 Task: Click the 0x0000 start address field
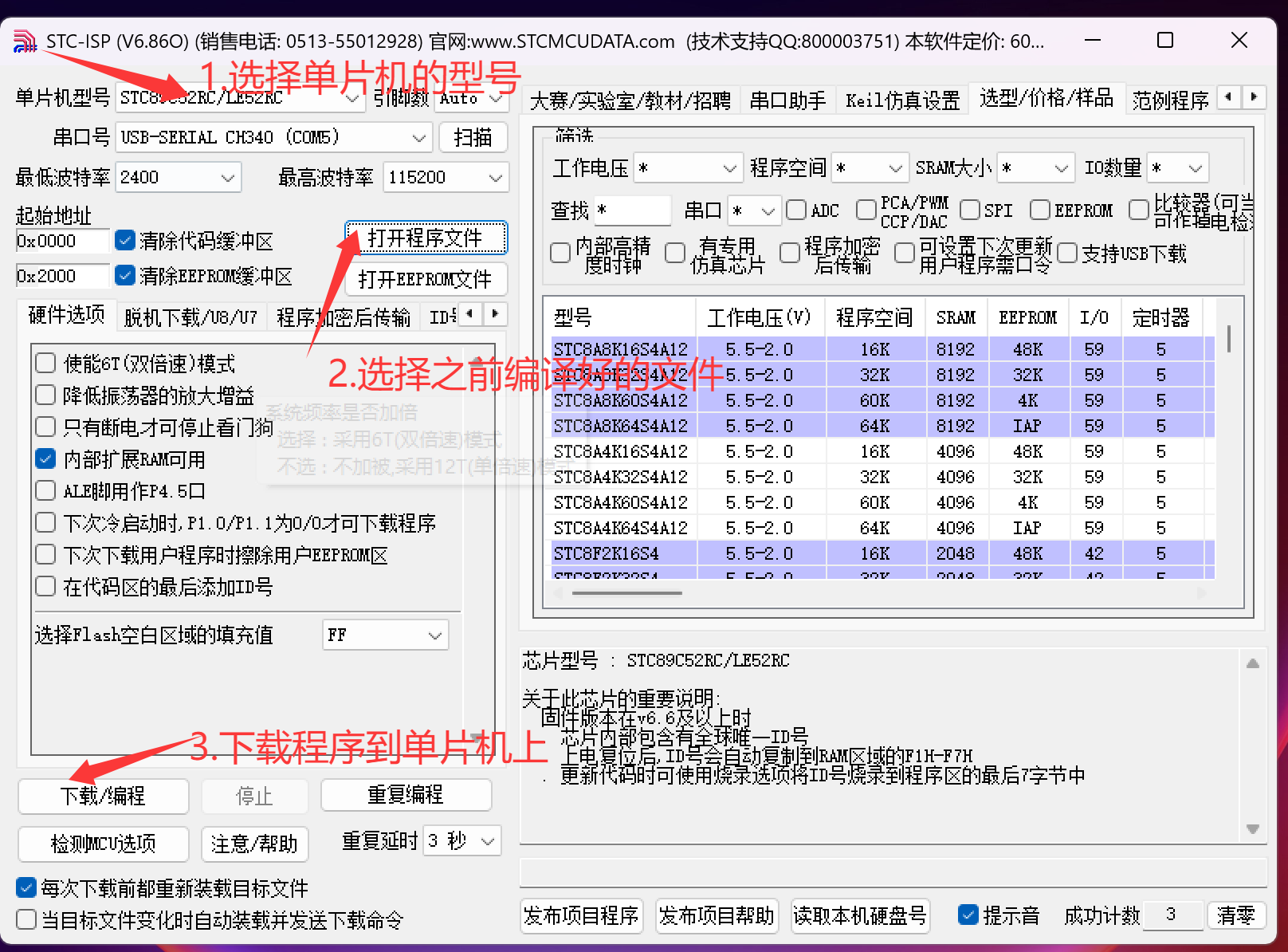(x=62, y=241)
